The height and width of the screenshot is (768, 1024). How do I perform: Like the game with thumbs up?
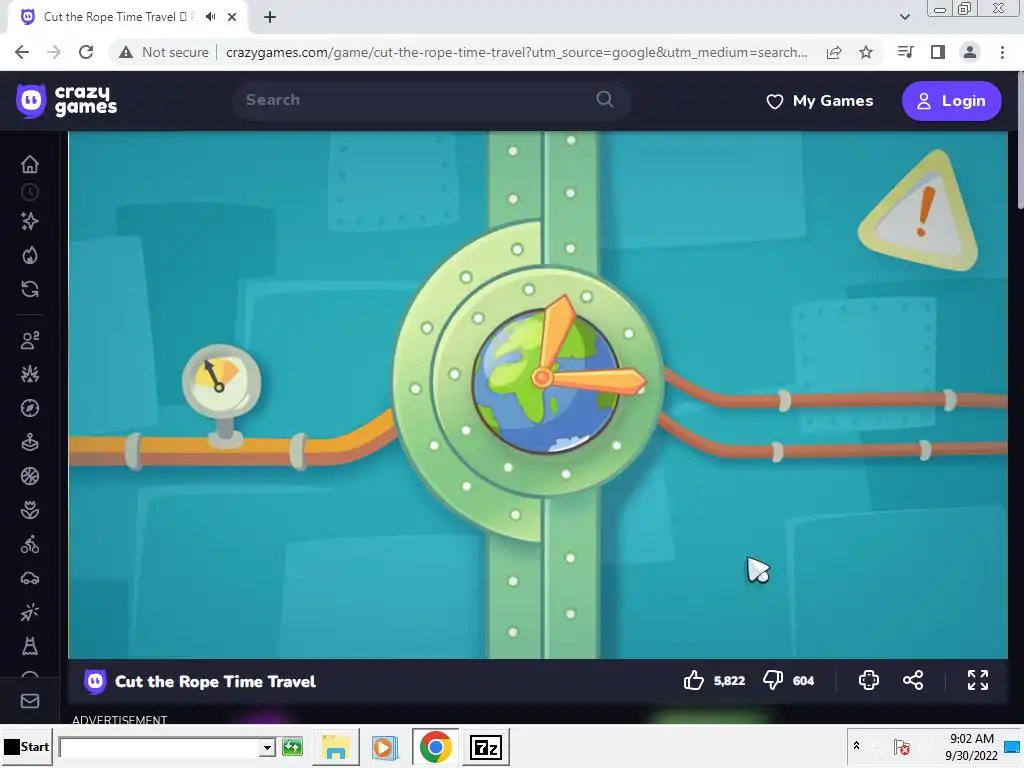point(694,680)
